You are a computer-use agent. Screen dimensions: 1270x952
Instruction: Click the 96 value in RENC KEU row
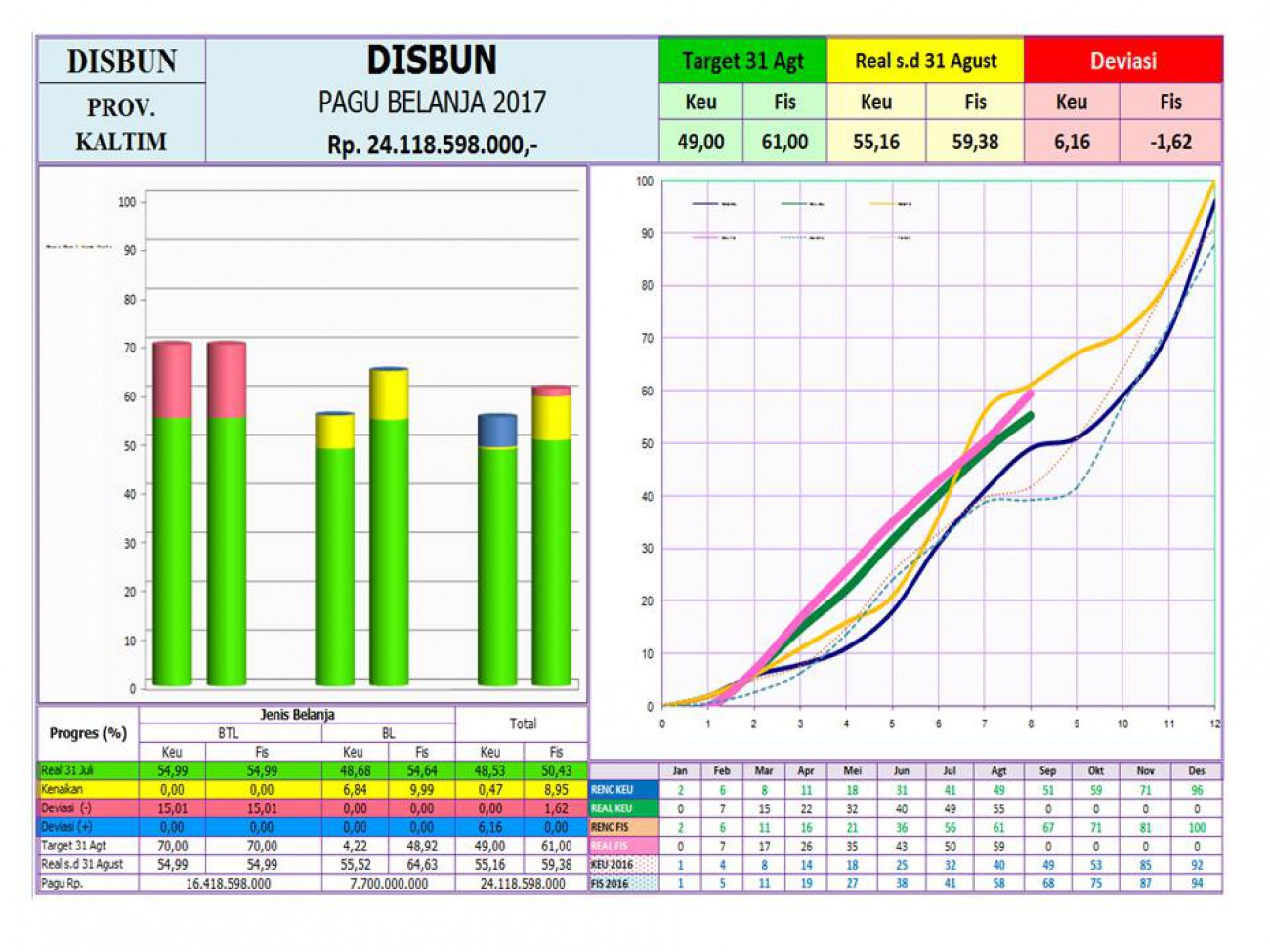1196,790
